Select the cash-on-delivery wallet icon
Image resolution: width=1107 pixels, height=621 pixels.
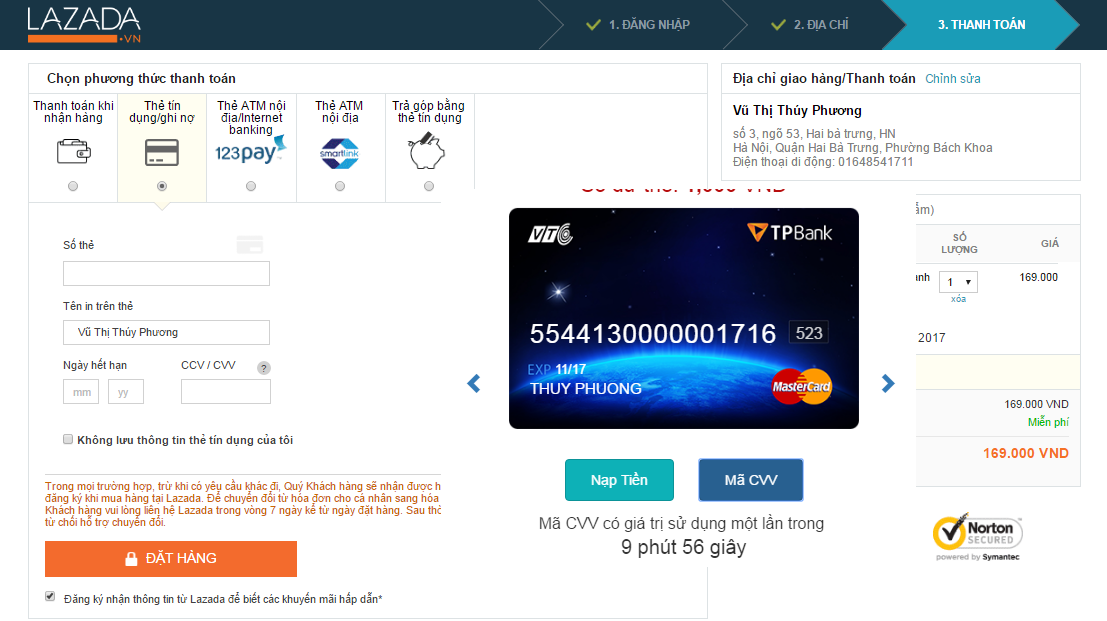pos(73,152)
